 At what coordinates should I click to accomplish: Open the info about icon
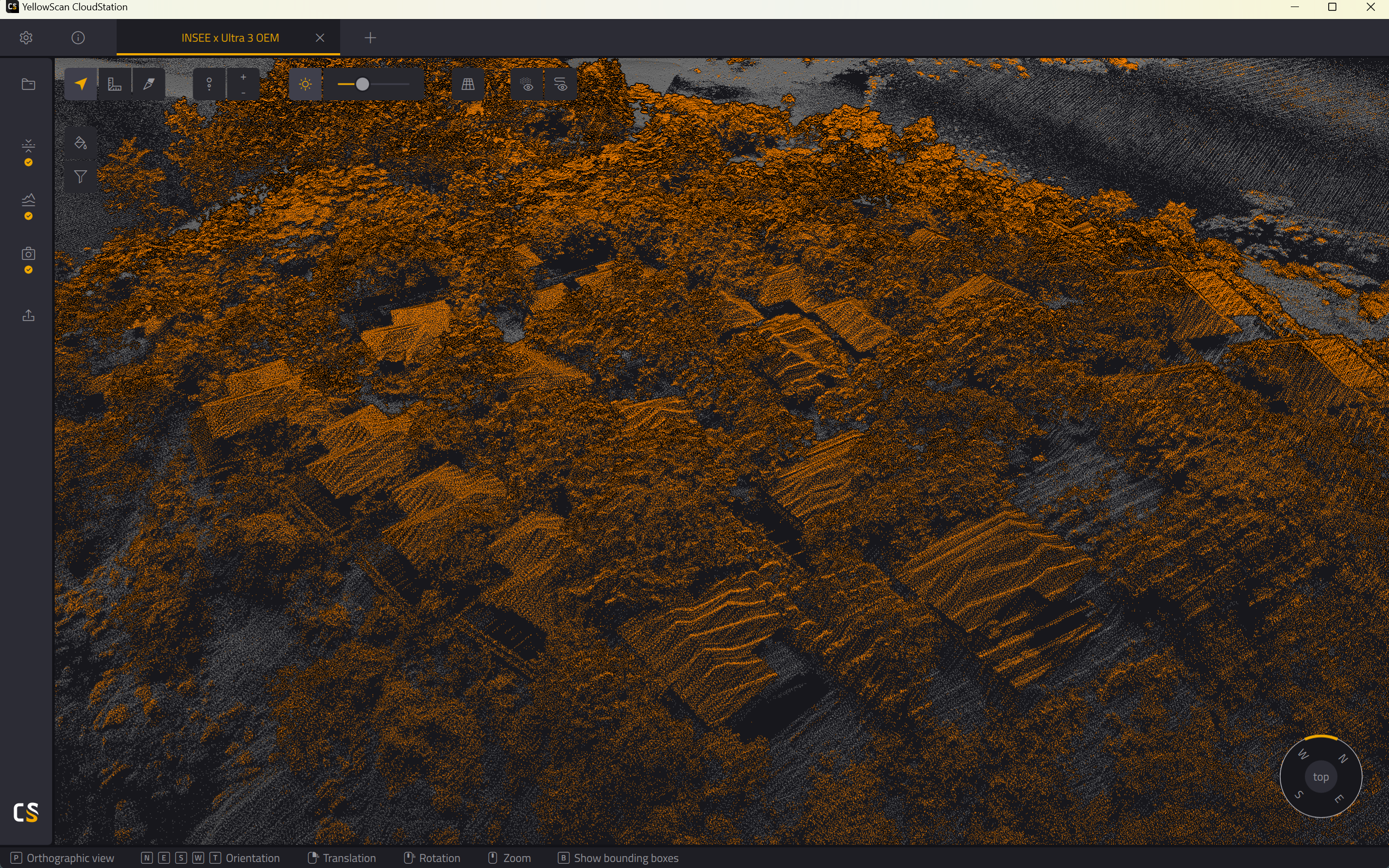(x=78, y=38)
